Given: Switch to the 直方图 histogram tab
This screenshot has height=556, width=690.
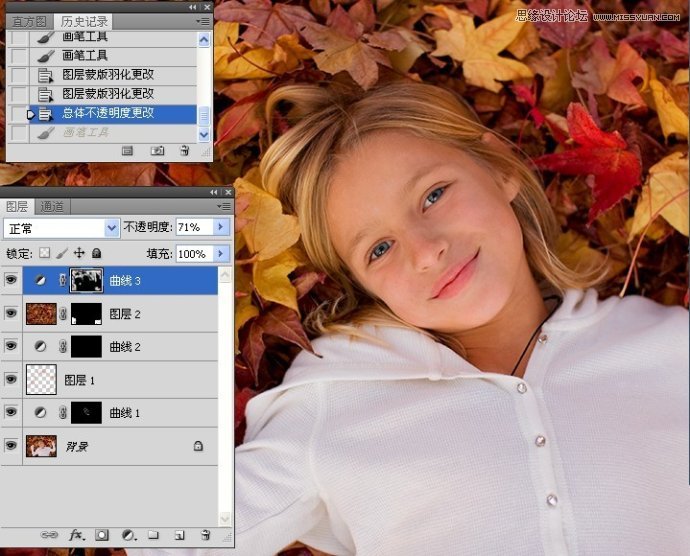Looking at the screenshot, I should tap(27, 21).
